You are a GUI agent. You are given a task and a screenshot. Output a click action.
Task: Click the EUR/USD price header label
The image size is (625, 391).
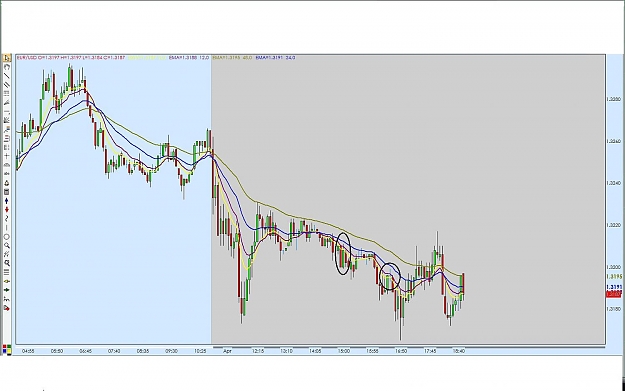71,58
